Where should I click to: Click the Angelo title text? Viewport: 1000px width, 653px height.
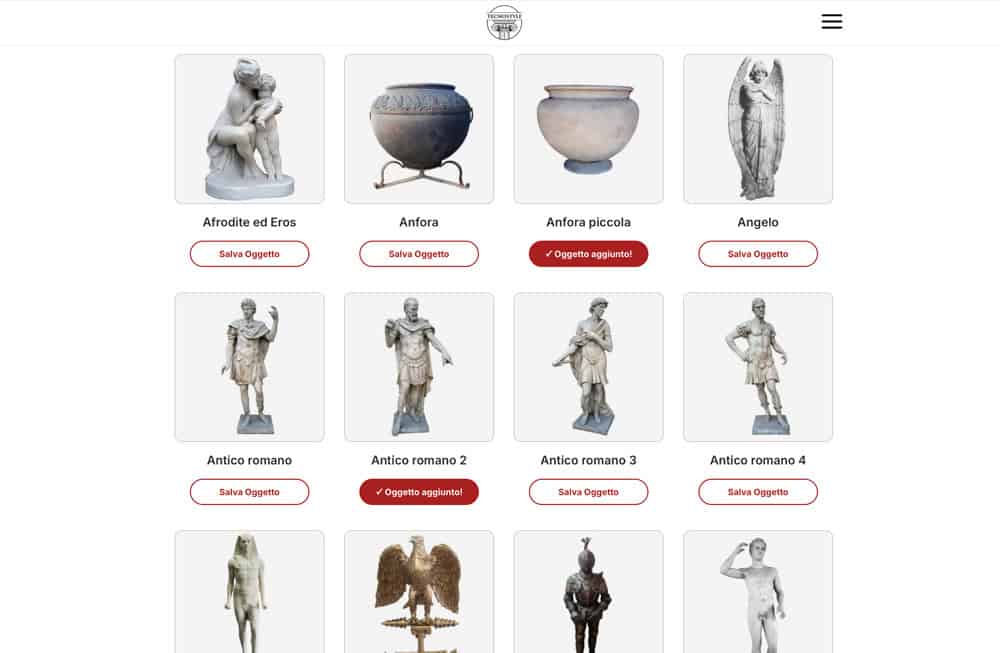(758, 222)
